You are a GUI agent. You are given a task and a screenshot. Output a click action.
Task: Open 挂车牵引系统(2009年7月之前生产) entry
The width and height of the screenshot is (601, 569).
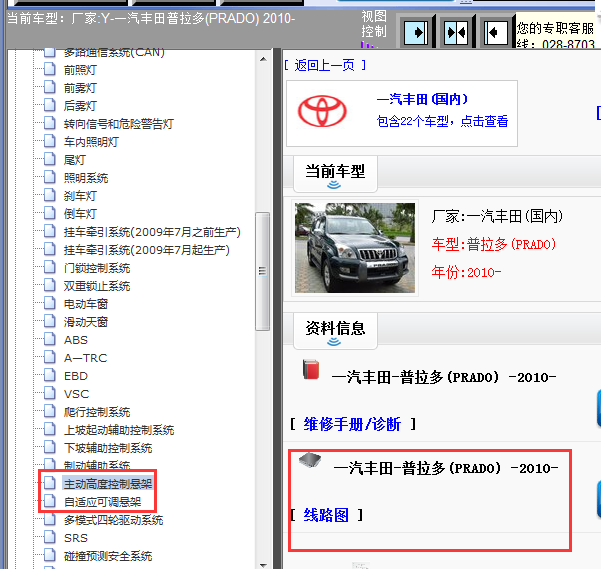click(152, 232)
